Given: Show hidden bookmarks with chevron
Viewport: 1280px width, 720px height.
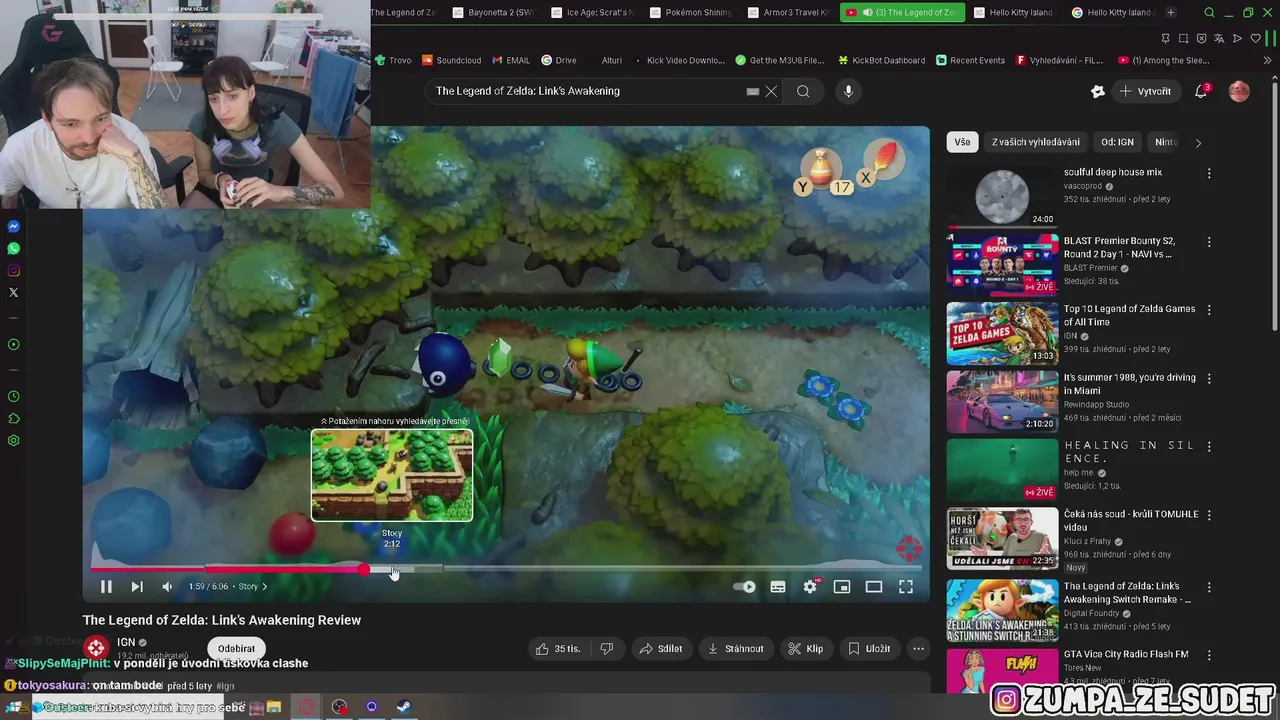Looking at the screenshot, I should [1268, 60].
